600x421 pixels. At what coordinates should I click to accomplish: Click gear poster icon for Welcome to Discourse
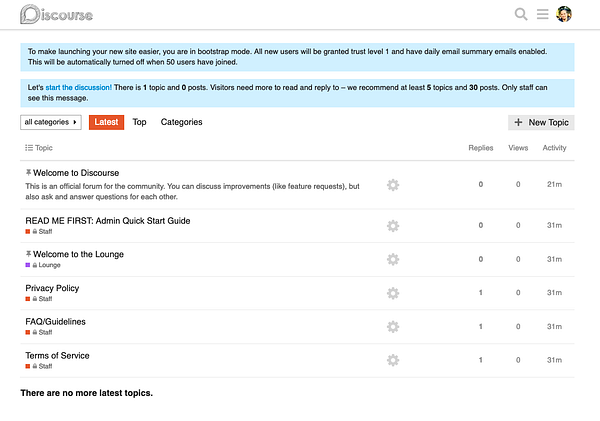click(393, 185)
